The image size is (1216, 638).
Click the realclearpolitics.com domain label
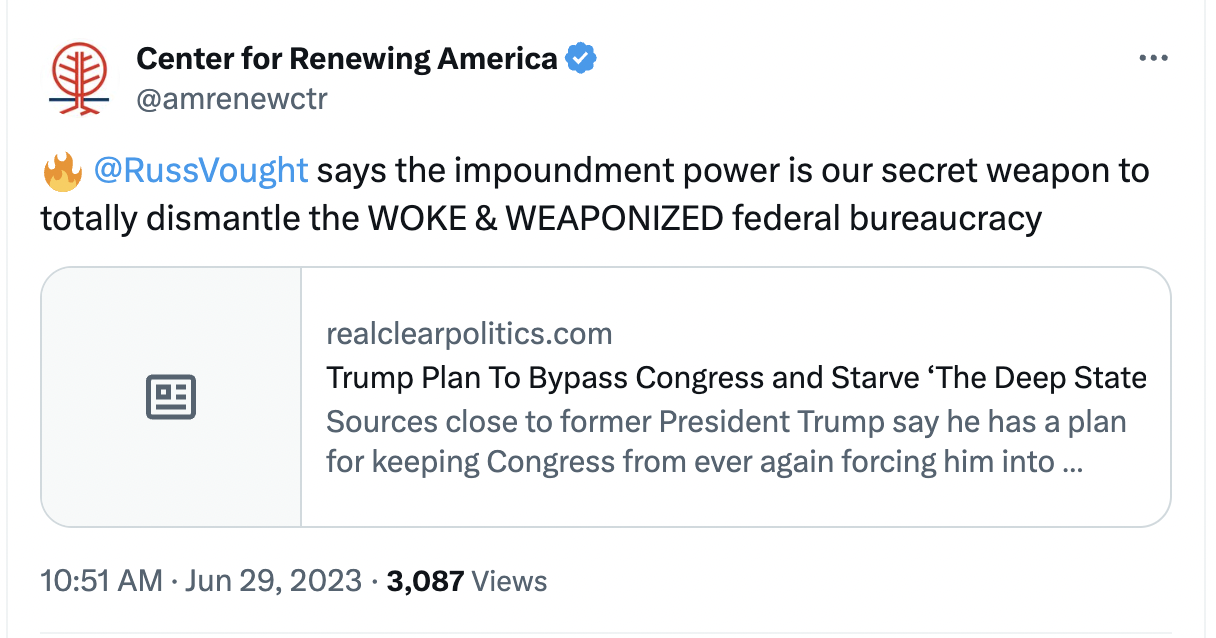pyautogui.click(x=469, y=333)
